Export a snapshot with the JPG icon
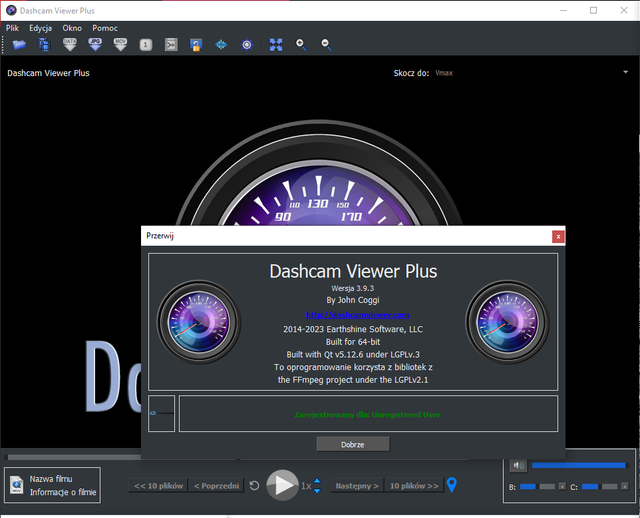Screen dimensions: 640x518 95,44
